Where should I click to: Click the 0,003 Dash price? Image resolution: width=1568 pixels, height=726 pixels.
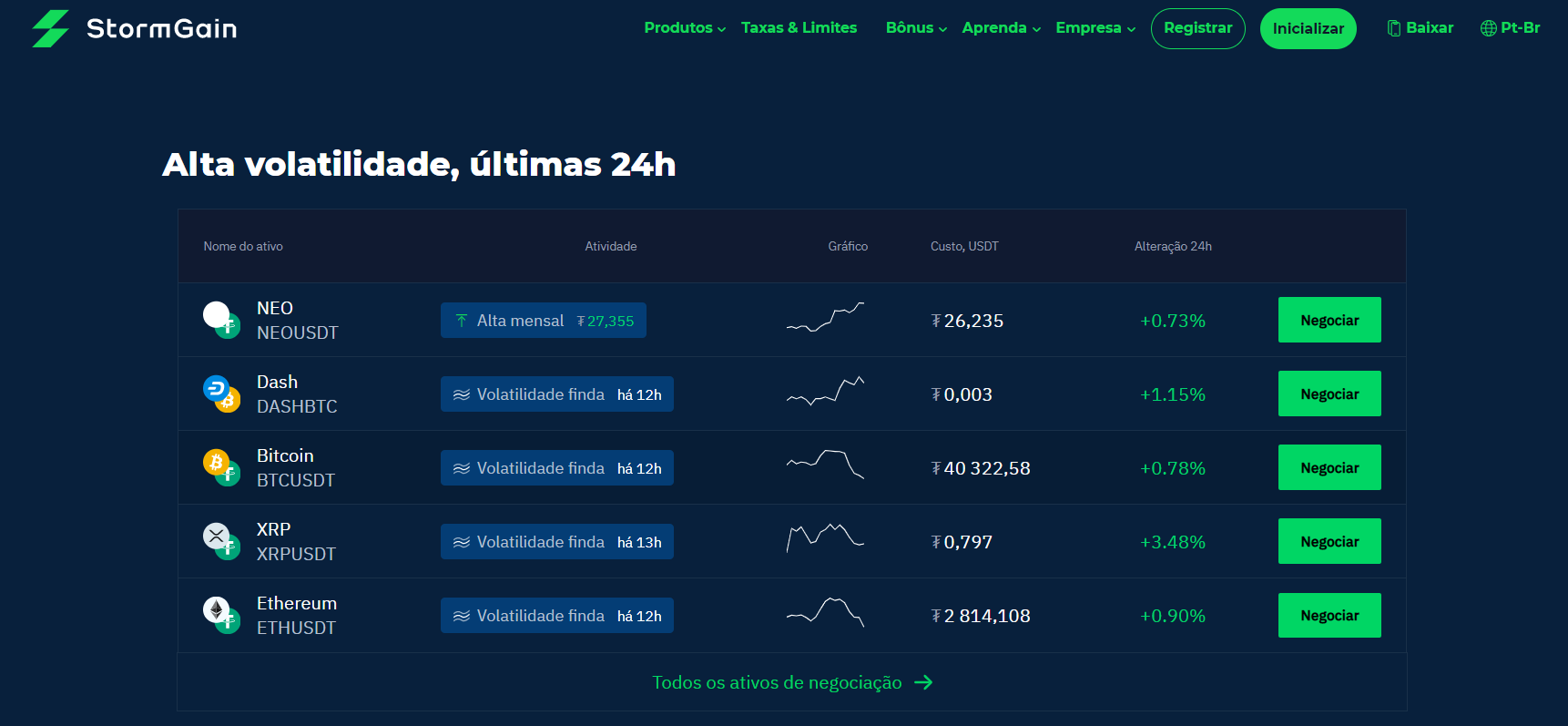tap(962, 394)
